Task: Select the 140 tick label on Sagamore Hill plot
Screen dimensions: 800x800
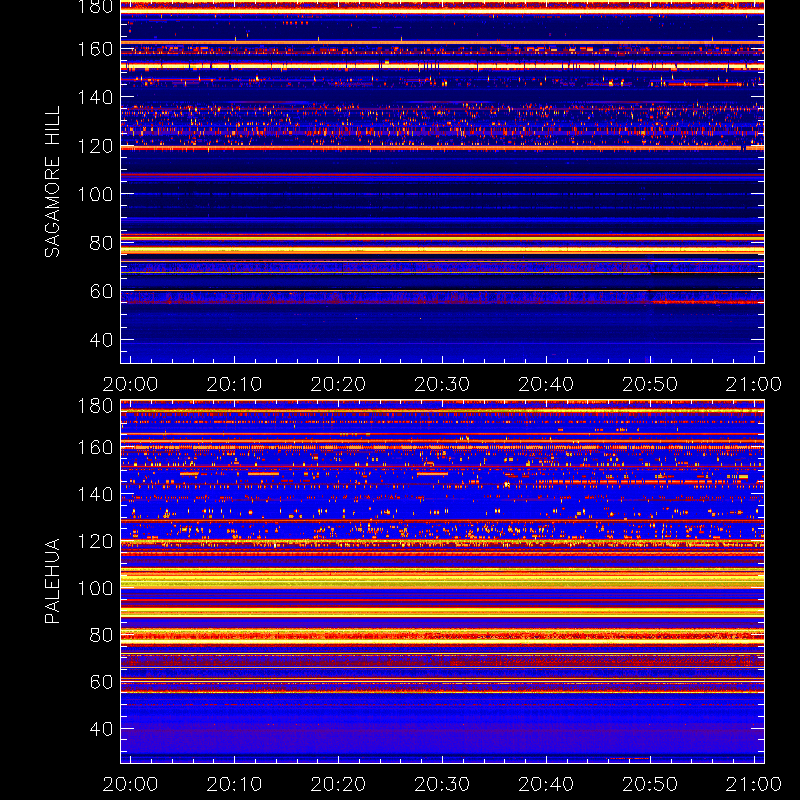Action: pos(95,97)
